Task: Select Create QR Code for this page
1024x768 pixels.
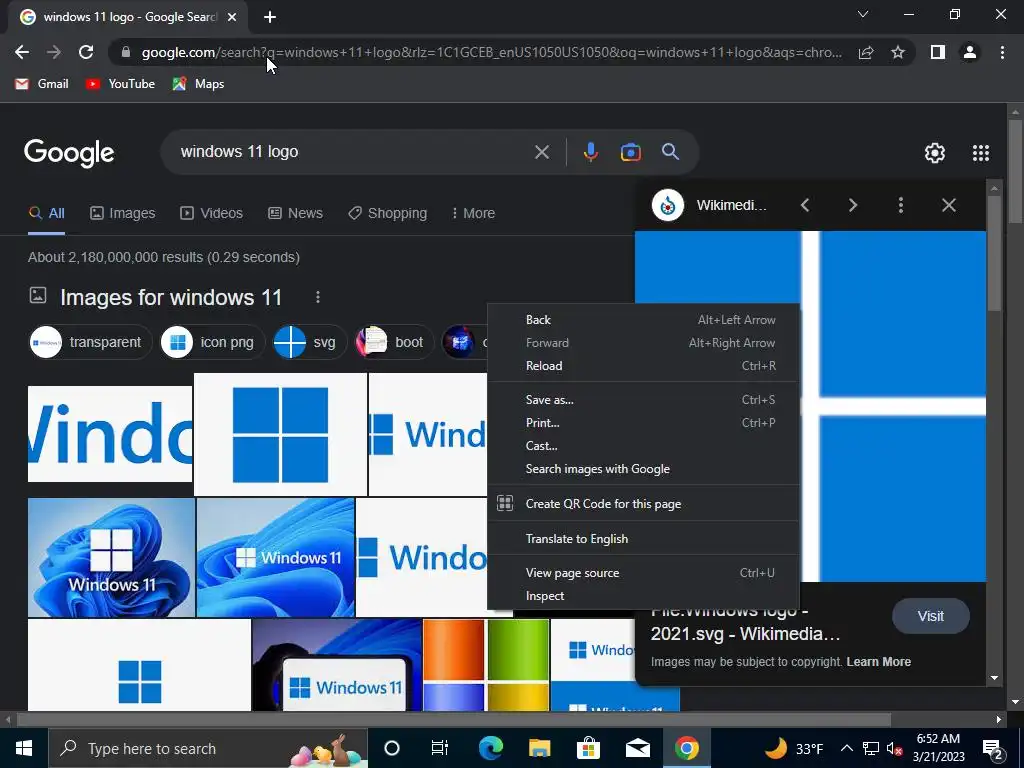Action: pos(643,504)
